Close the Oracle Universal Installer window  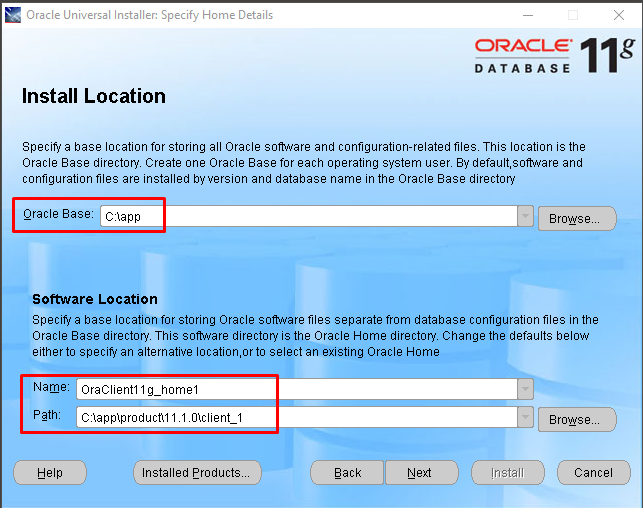(619, 15)
